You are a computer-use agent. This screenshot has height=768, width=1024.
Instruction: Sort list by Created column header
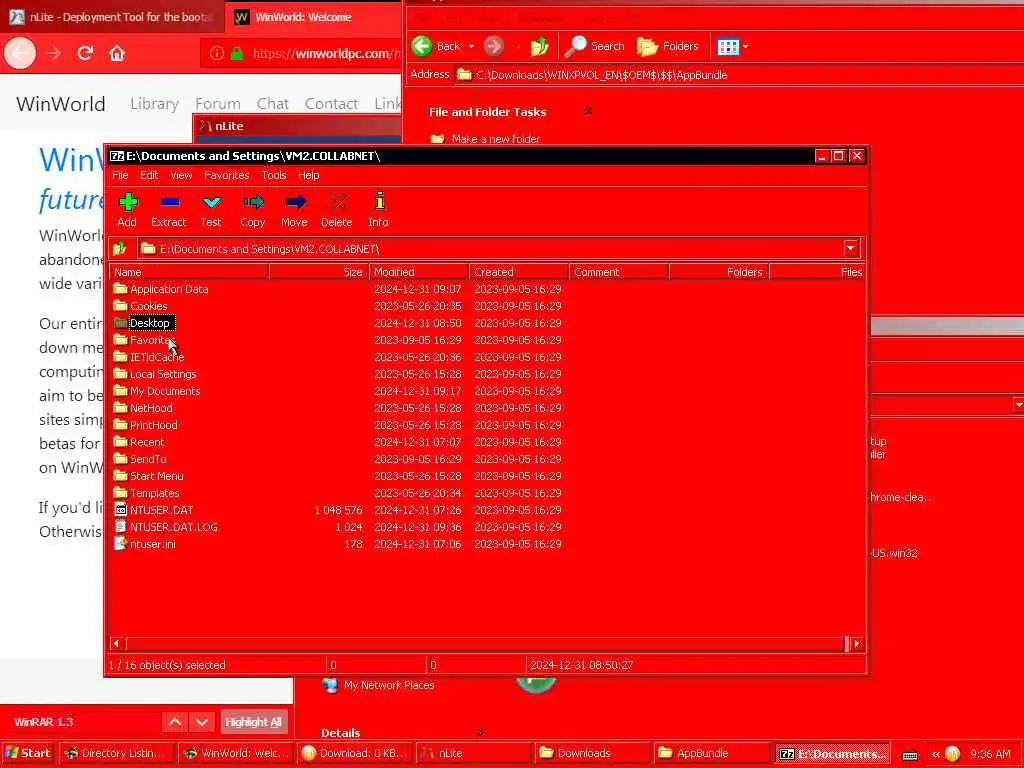[519, 272]
